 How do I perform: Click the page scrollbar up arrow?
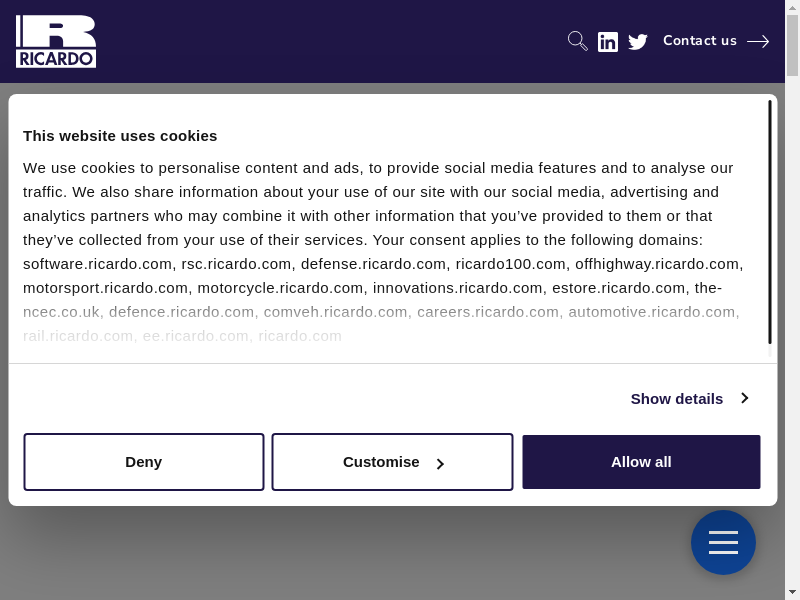792,8
